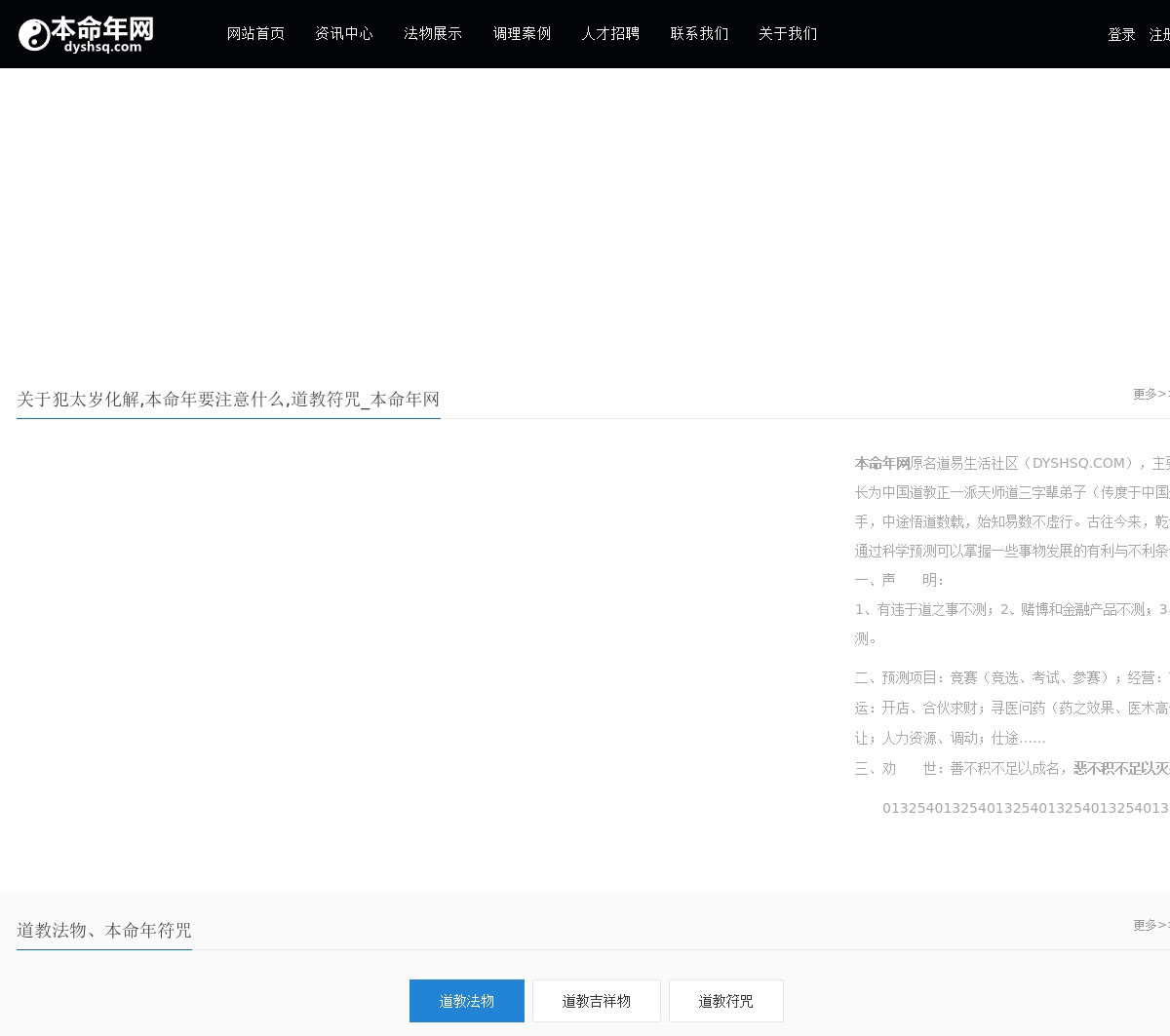Click 更多>> beside the 道教法物、本命年符咒 heading

coord(1150,925)
